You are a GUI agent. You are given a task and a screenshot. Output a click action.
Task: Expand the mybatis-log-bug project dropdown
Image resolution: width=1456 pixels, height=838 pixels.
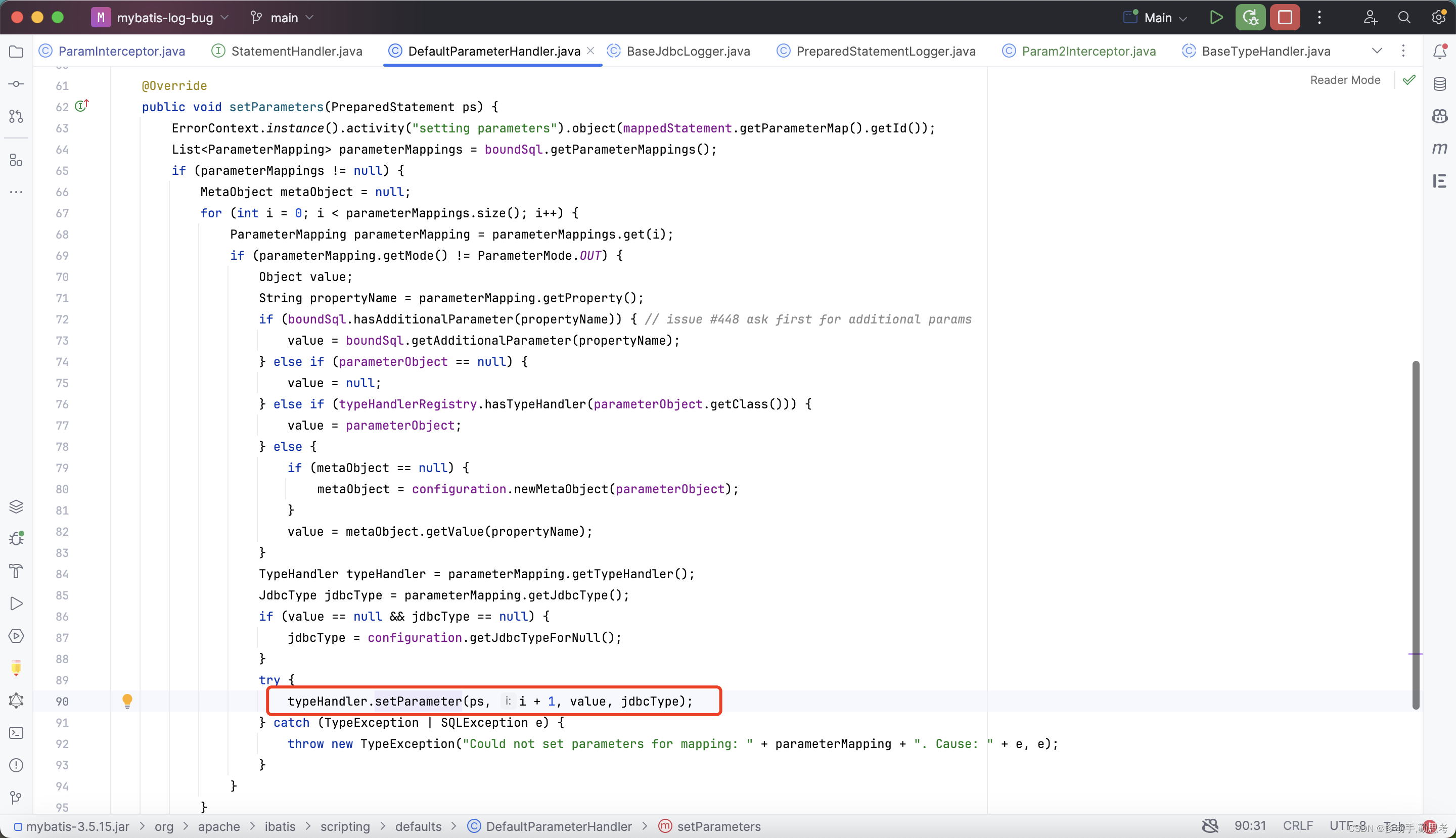tap(173, 18)
